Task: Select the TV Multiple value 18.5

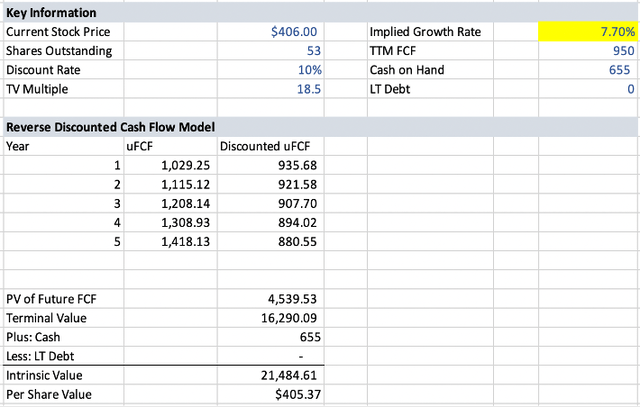Action: tap(307, 88)
